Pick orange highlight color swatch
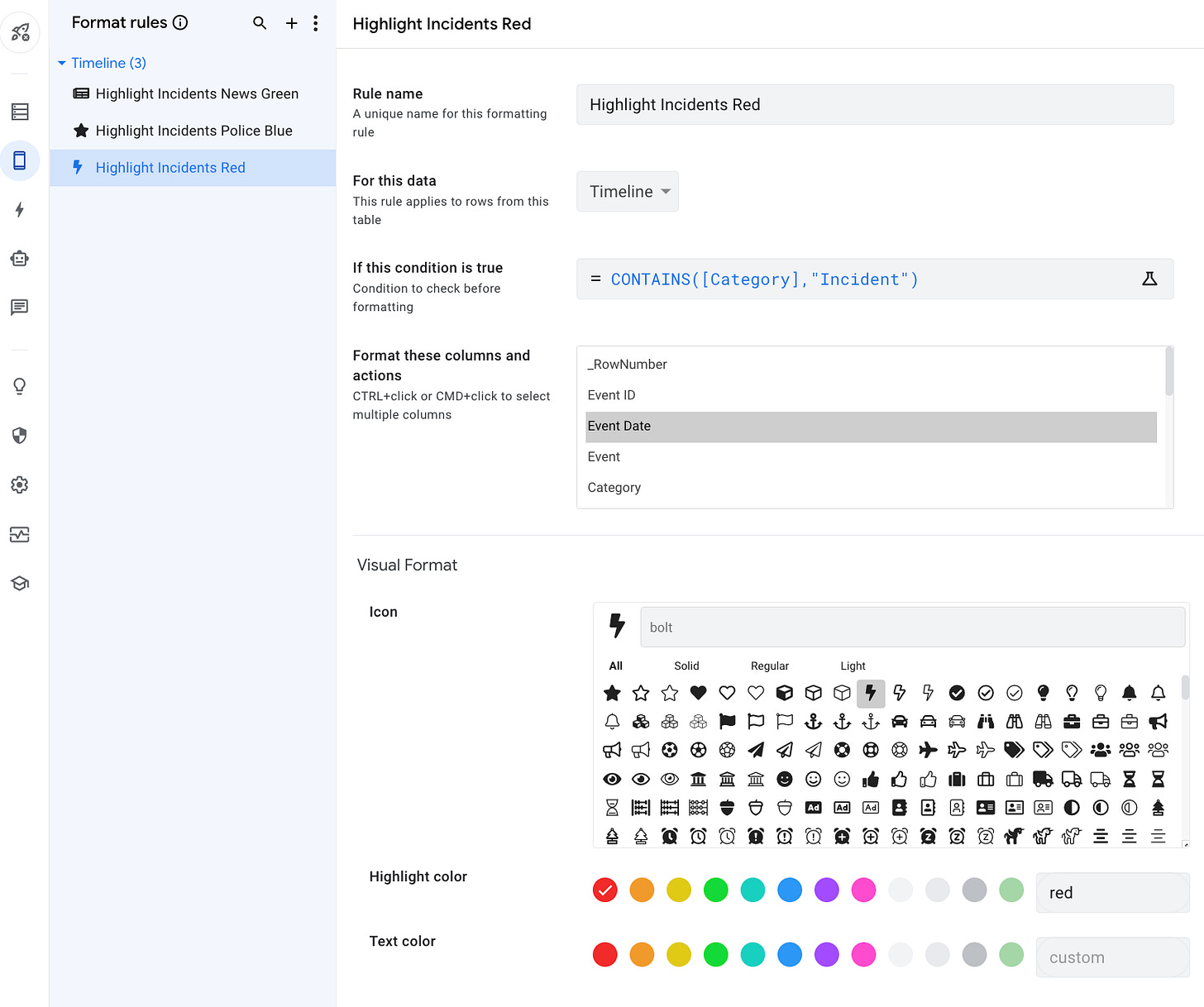The height and width of the screenshot is (1007, 1204). coord(642,890)
